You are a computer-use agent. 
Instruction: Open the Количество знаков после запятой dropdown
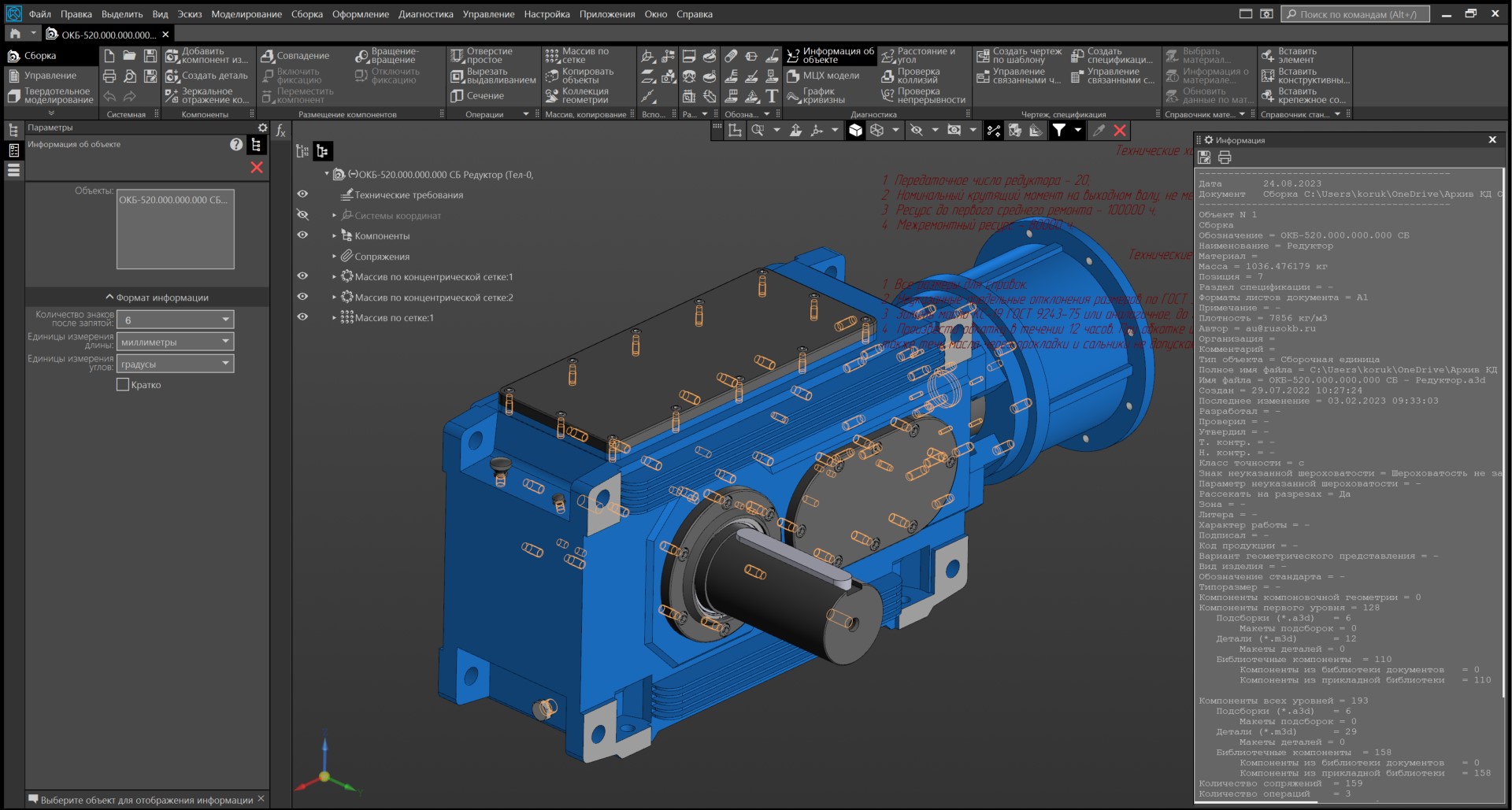[225, 320]
